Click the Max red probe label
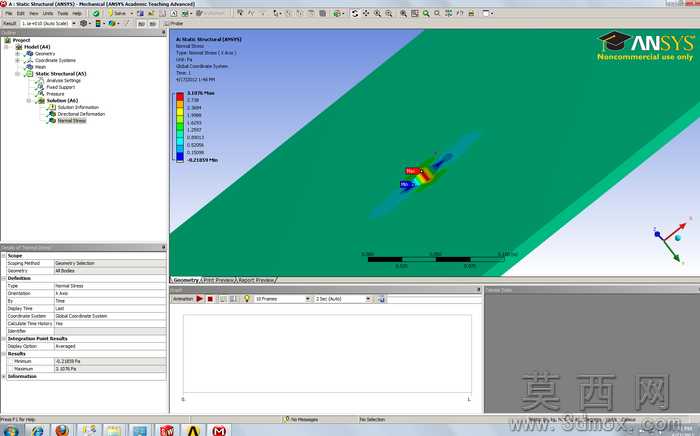The height and width of the screenshot is (436, 700). tap(412, 171)
